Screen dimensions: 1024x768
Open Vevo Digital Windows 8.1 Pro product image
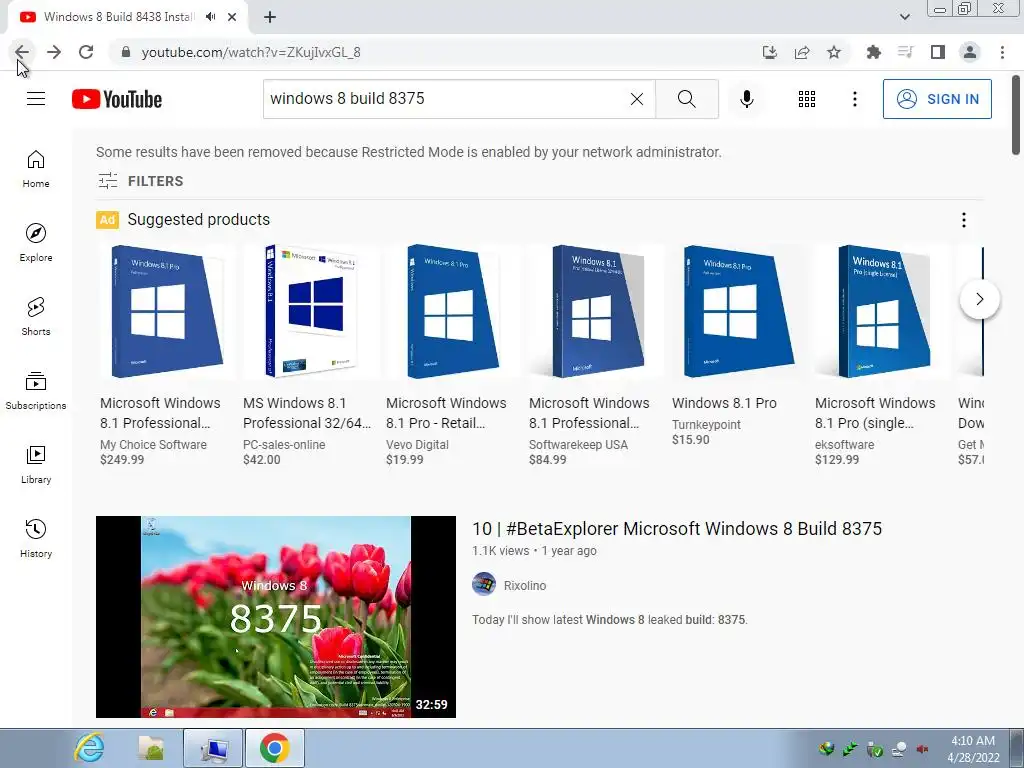(x=453, y=312)
